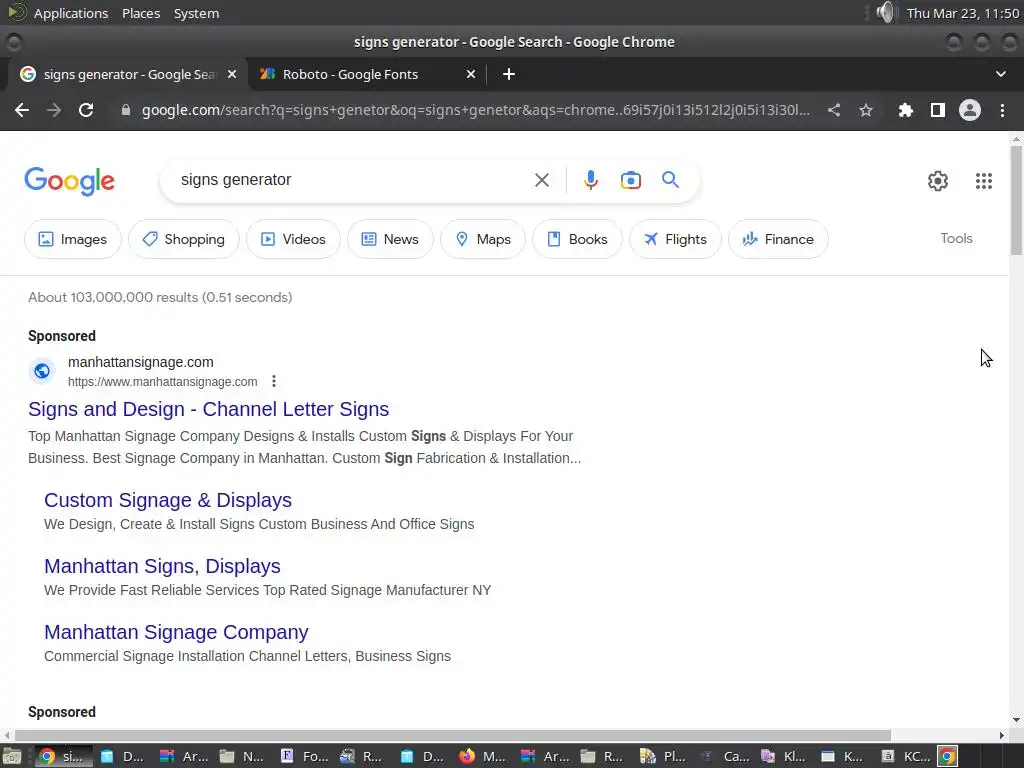This screenshot has width=1024, height=768.
Task: Open the Chrome profile avatar
Action: (970, 110)
